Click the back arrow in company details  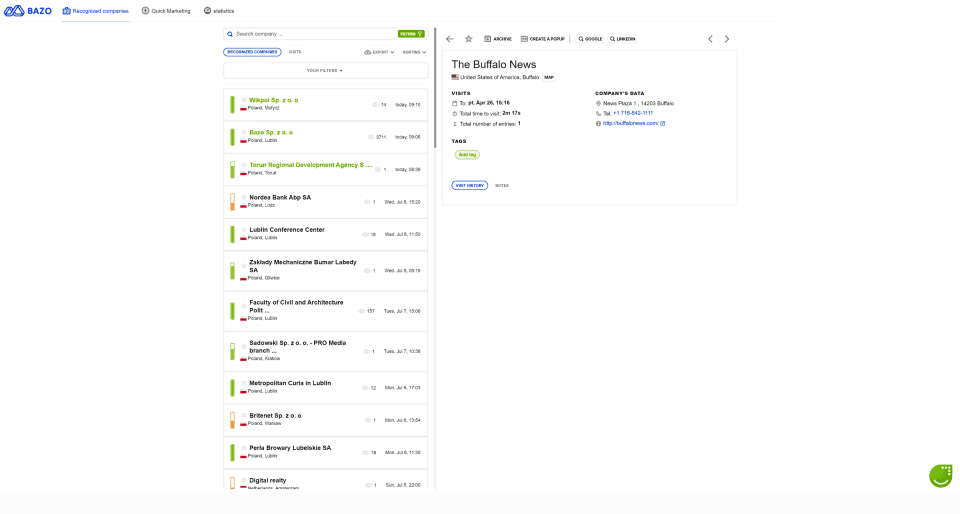click(x=450, y=39)
